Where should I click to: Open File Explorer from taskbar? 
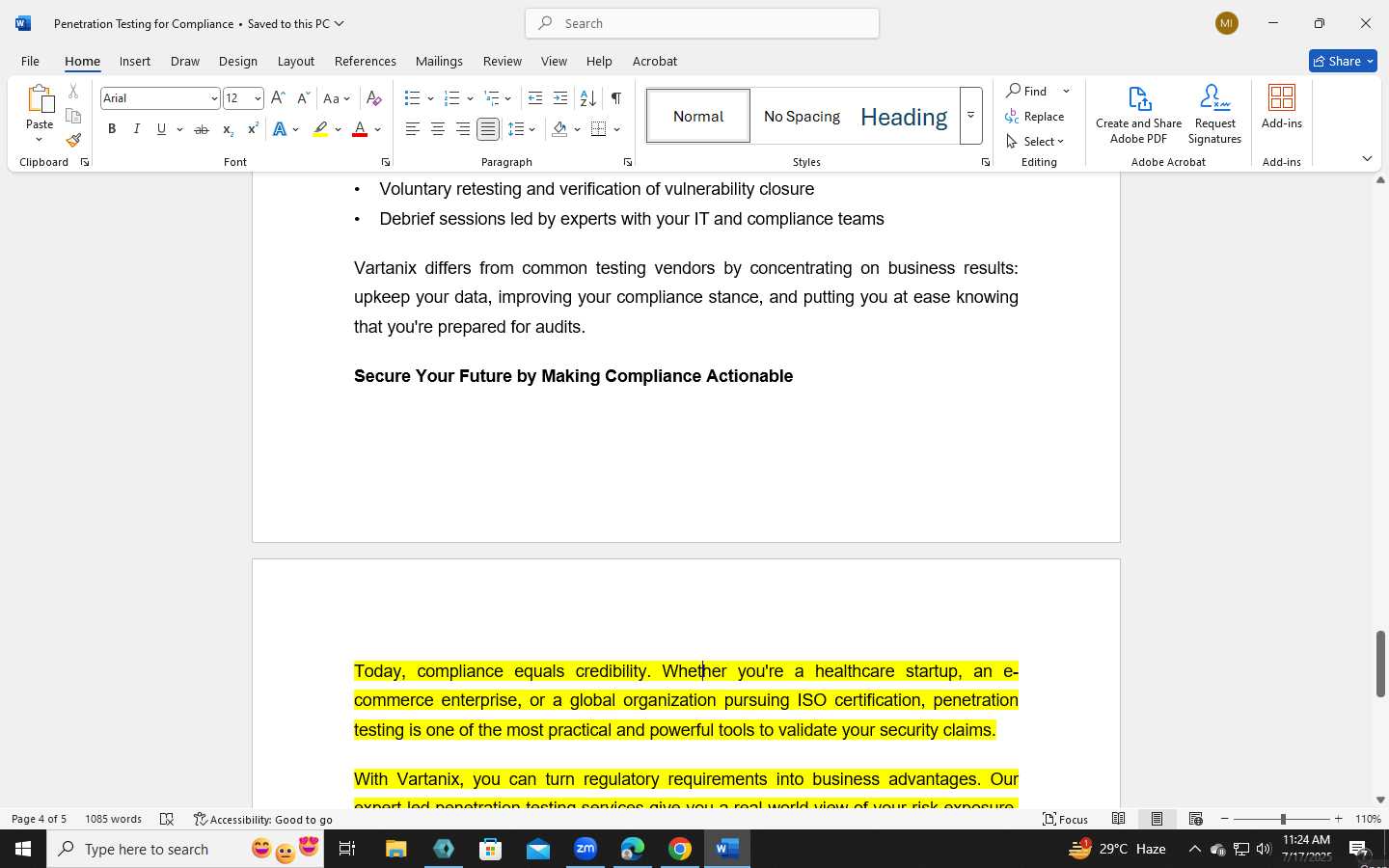(x=396, y=849)
